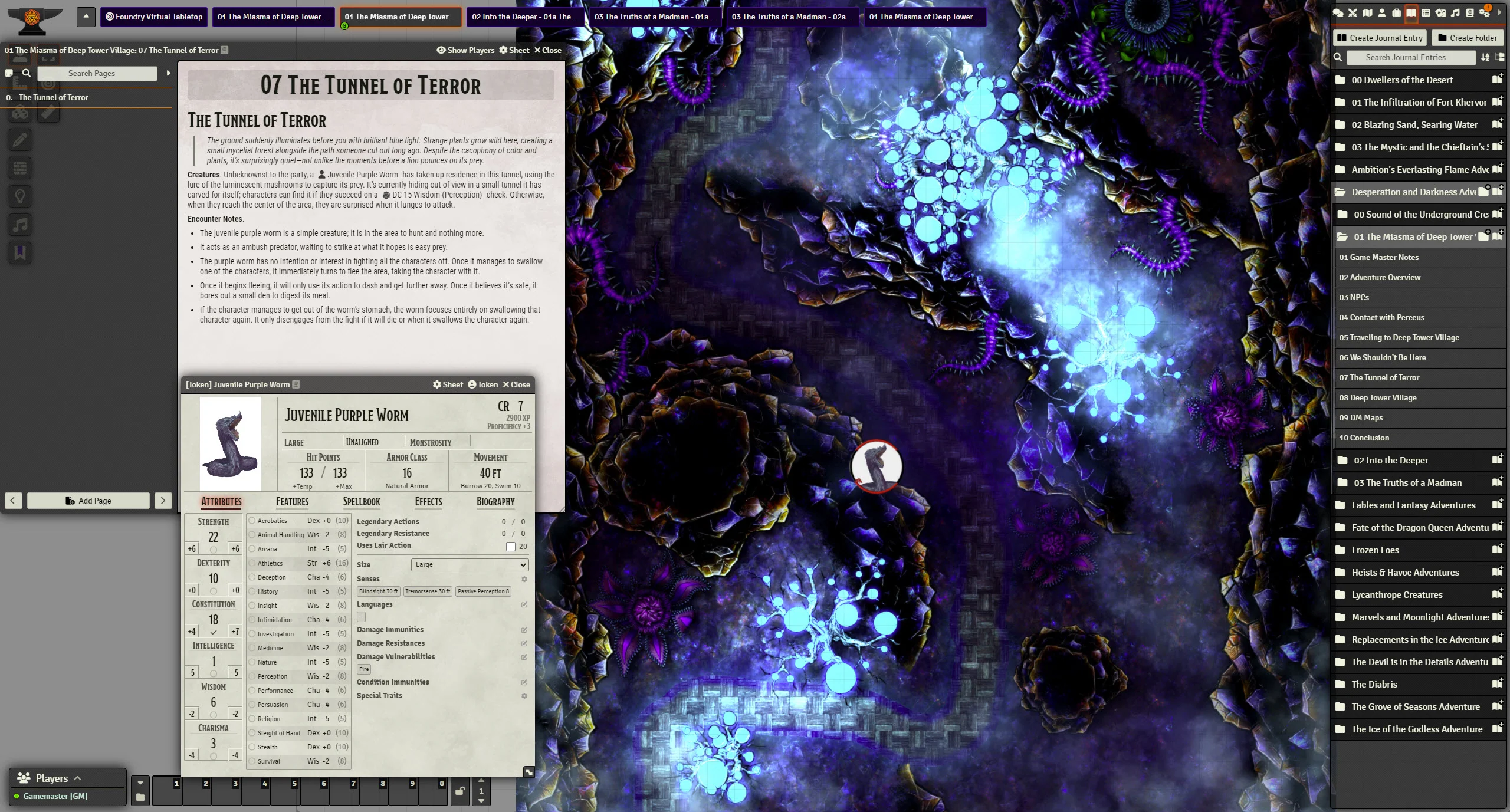Open the Playlists music note tab
This screenshot has height=812, width=1510.
[1455, 13]
